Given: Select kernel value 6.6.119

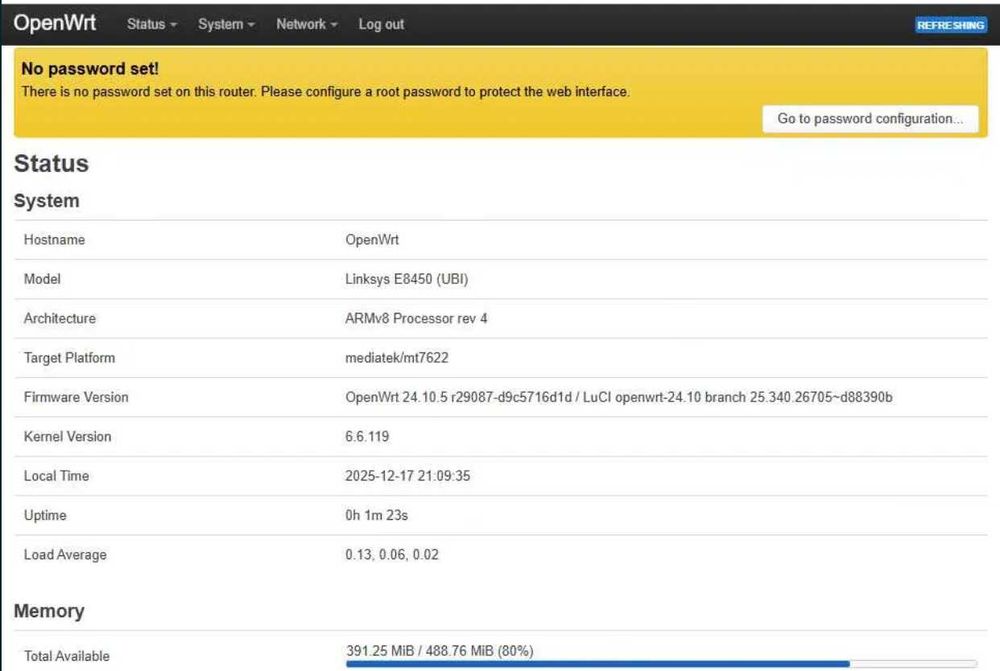Looking at the screenshot, I should (x=367, y=437).
